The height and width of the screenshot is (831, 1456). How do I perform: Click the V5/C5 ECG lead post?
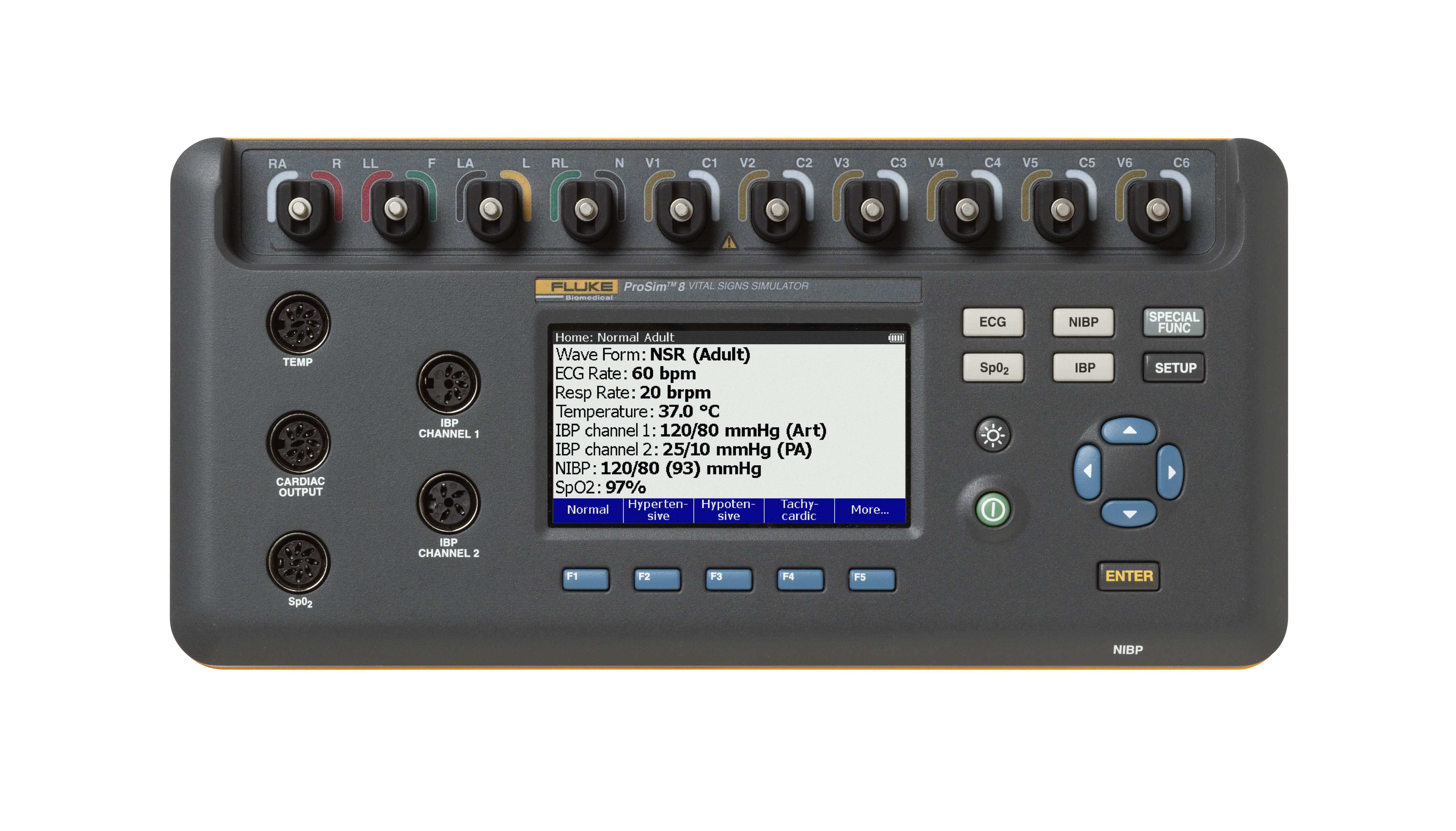coord(1062,210)
